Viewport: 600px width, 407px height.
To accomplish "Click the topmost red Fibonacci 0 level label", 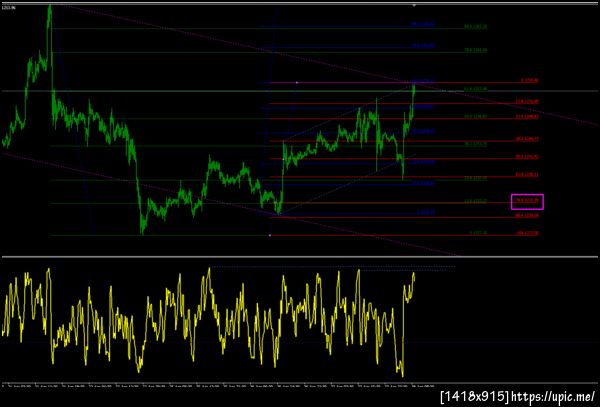I will (530, 81).
